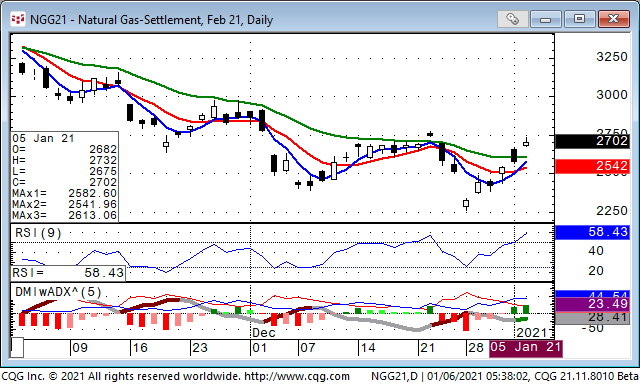640x384 pixels.
Task: Click the DMIwADX^(5) study label
Action: coord(58,292)
